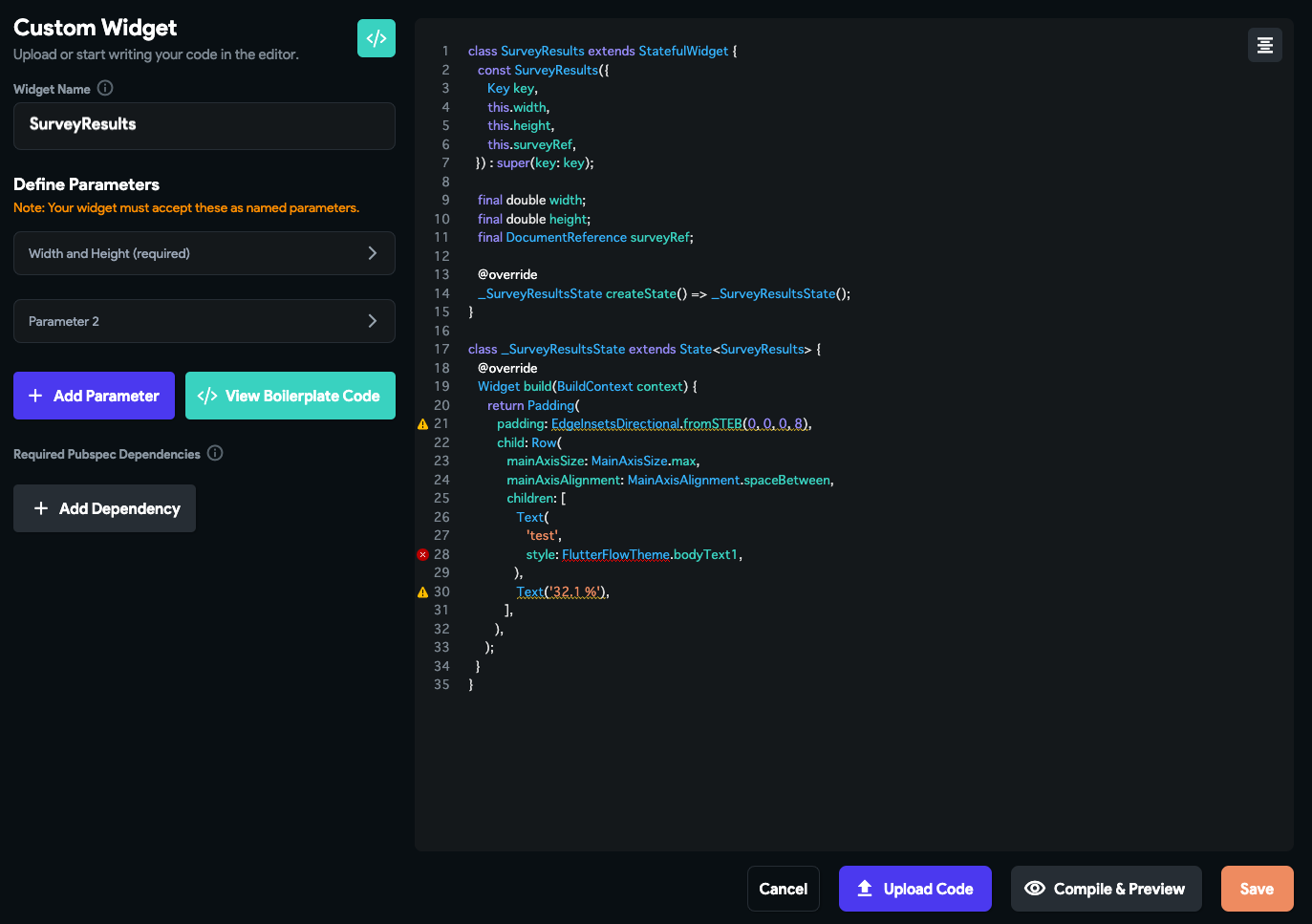Screen dimensions: 1312x924
Task: Click the Upload Code button
Action: tap(915, 889)
